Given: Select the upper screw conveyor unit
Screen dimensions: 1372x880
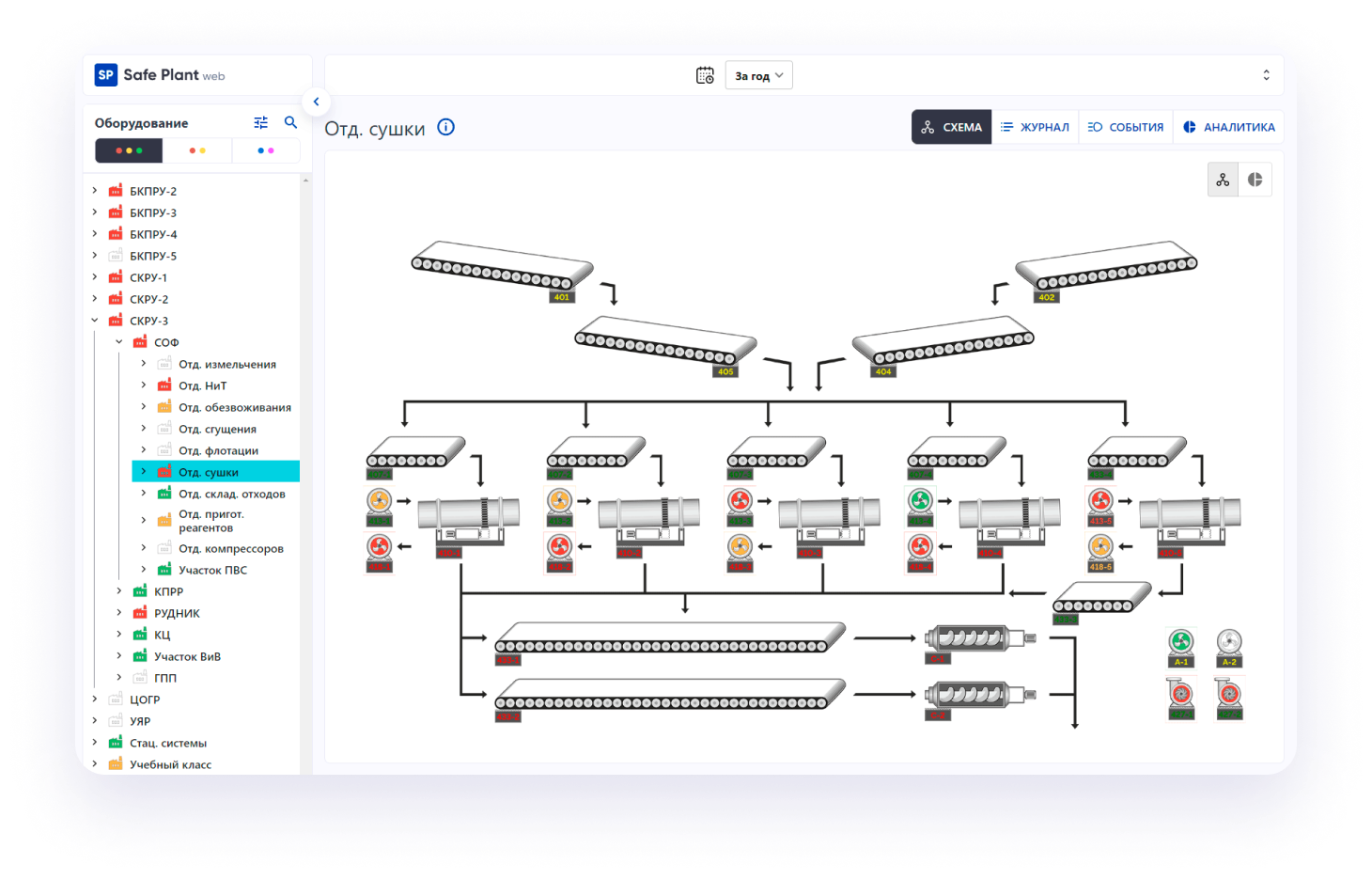Looking at the screenshot, I should (980, 642).
